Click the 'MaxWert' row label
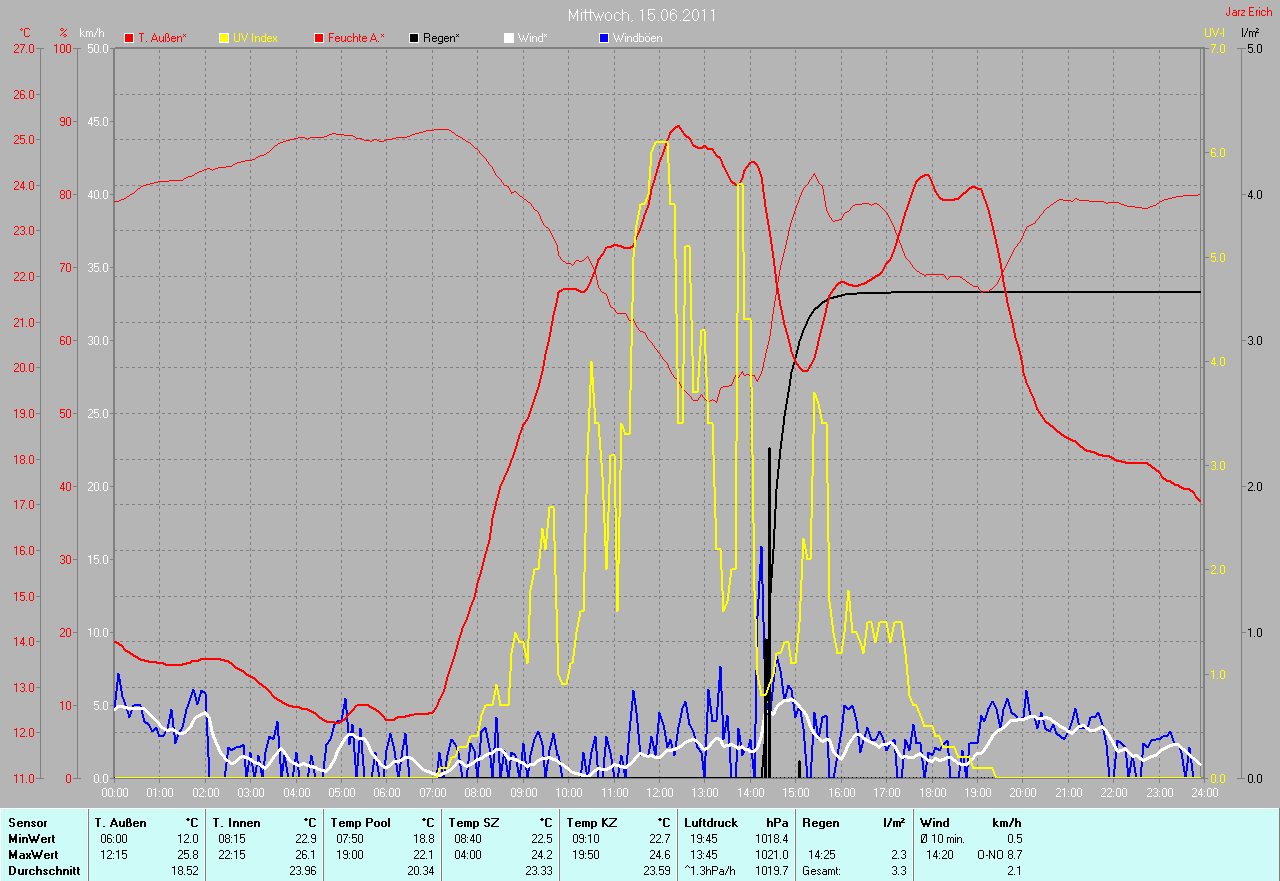 [x=33, y=855]
